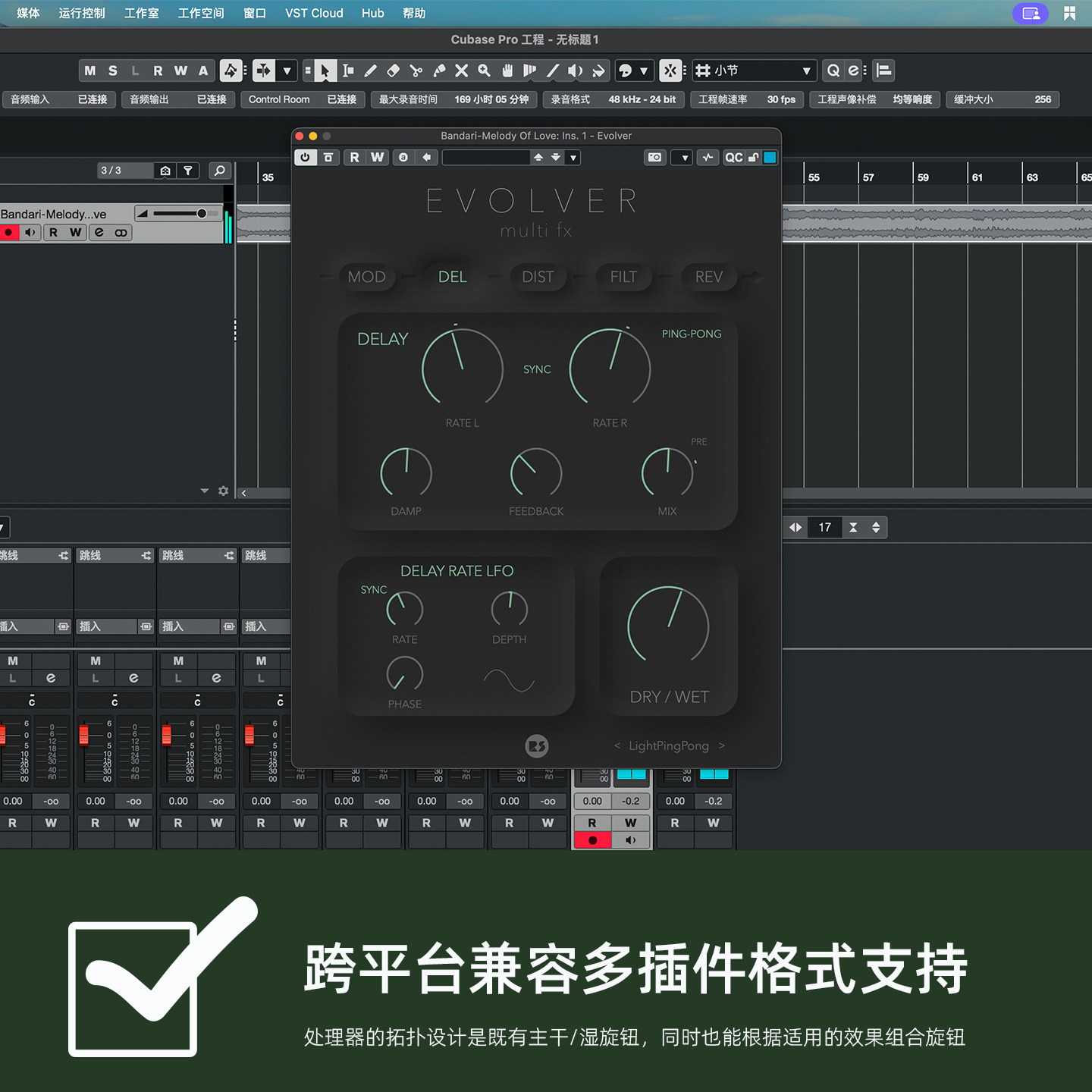
Task: Switch A/B setting in plugin header
Action: click(x=403, y=157)
